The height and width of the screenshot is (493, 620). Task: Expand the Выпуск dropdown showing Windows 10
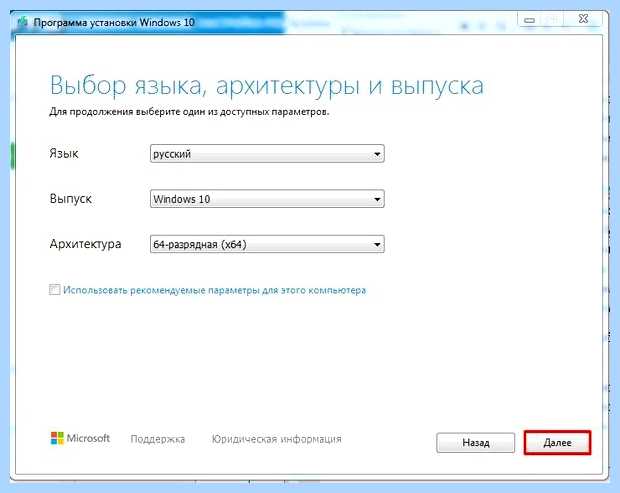pyautogui.click(x=267, y=199)
